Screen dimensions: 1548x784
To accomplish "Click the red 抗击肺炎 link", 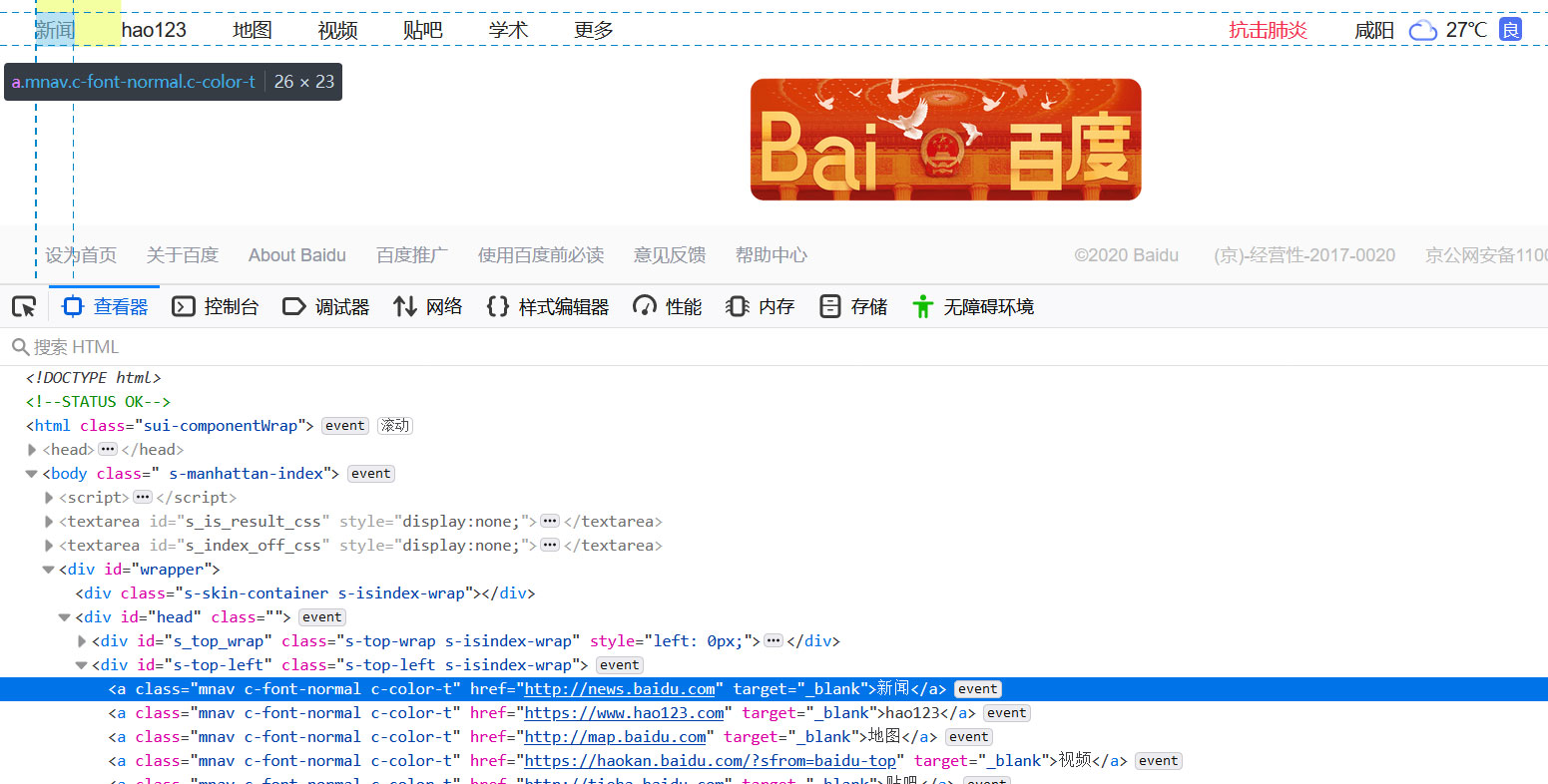I will 1268,30.
